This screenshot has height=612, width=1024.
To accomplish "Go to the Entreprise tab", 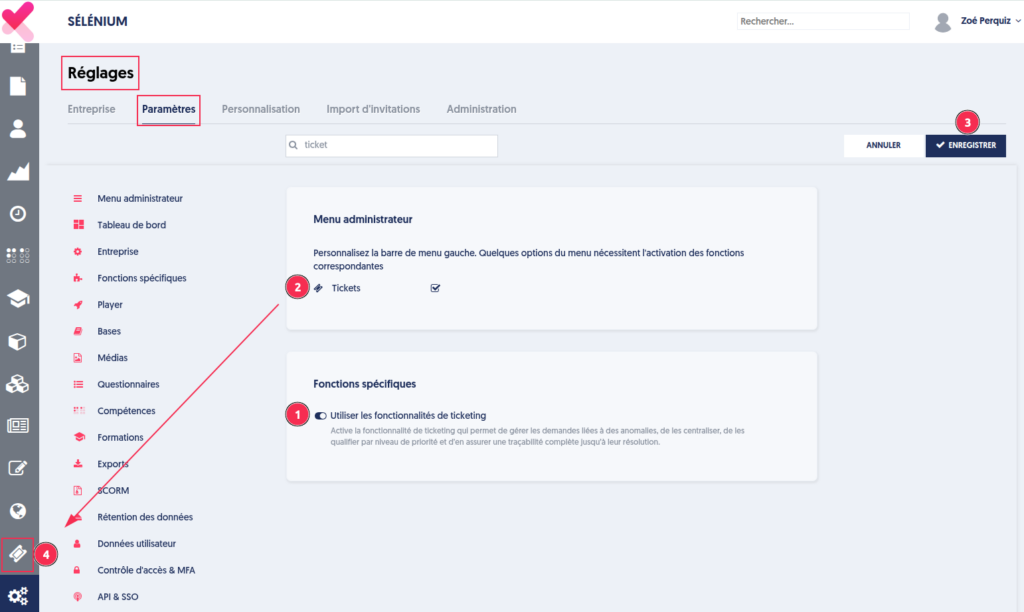I will (x=91, y=109).
